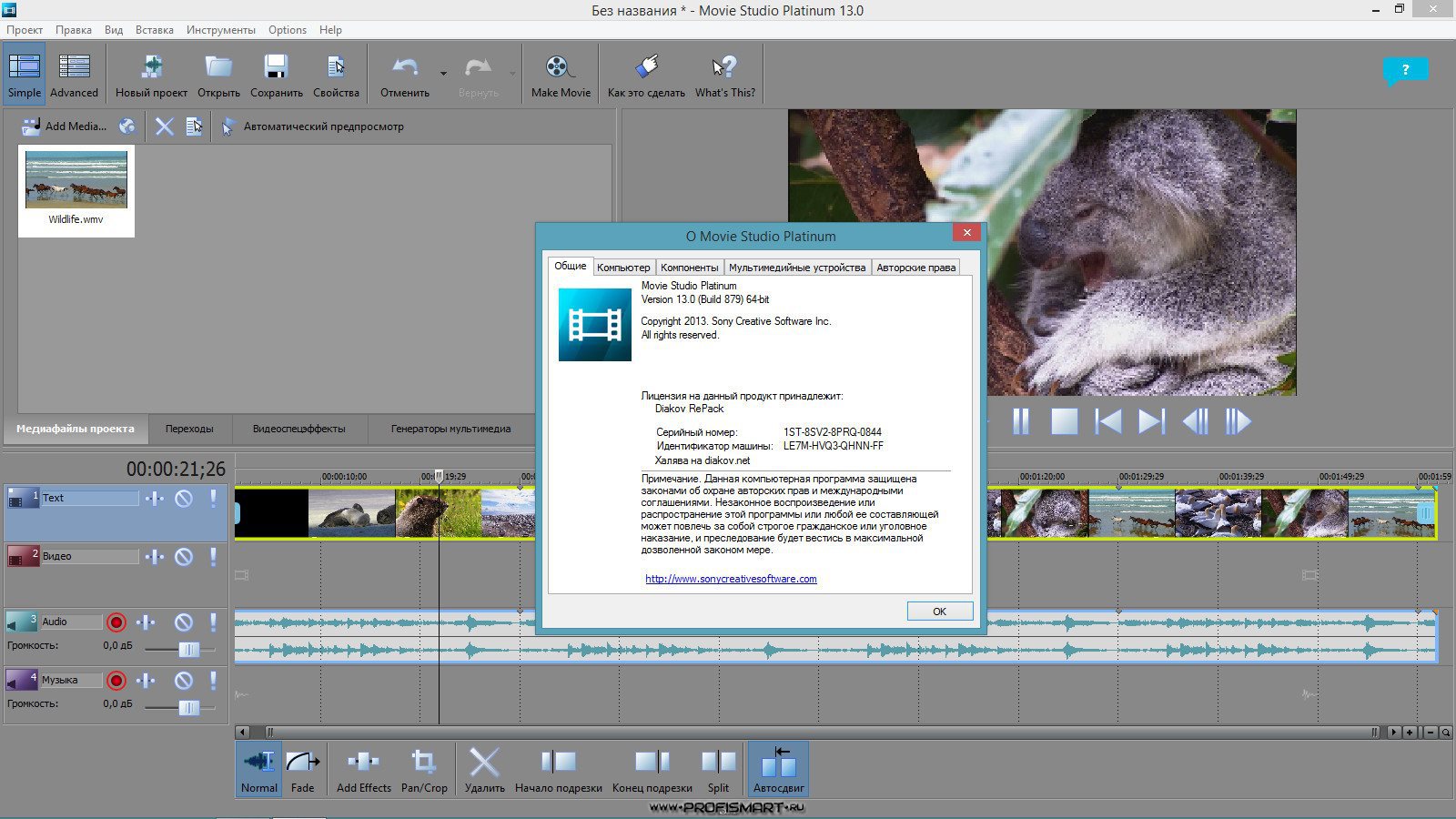Trim end with Конец подрезки
This screenshot has width=1456, height=819.
(x=652, y=770)
